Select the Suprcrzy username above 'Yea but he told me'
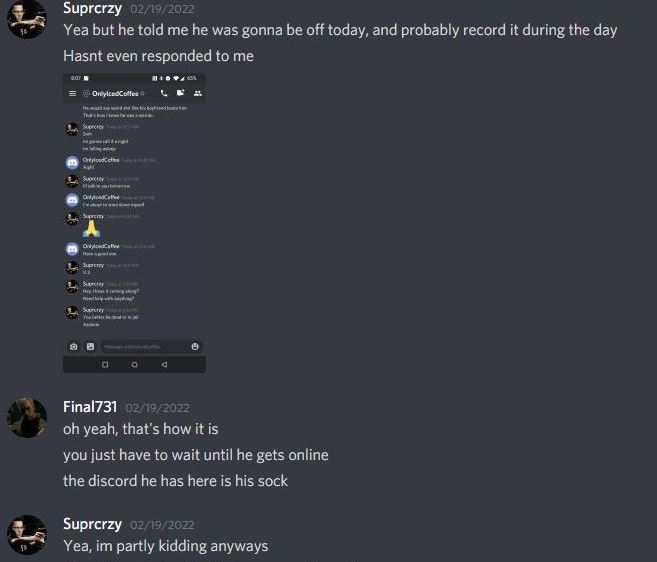 [93, 8]
